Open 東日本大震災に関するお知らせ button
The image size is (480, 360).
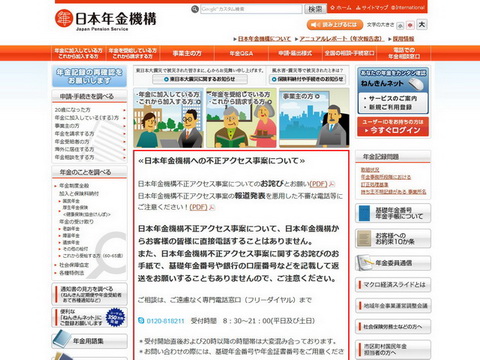point(200,79)
